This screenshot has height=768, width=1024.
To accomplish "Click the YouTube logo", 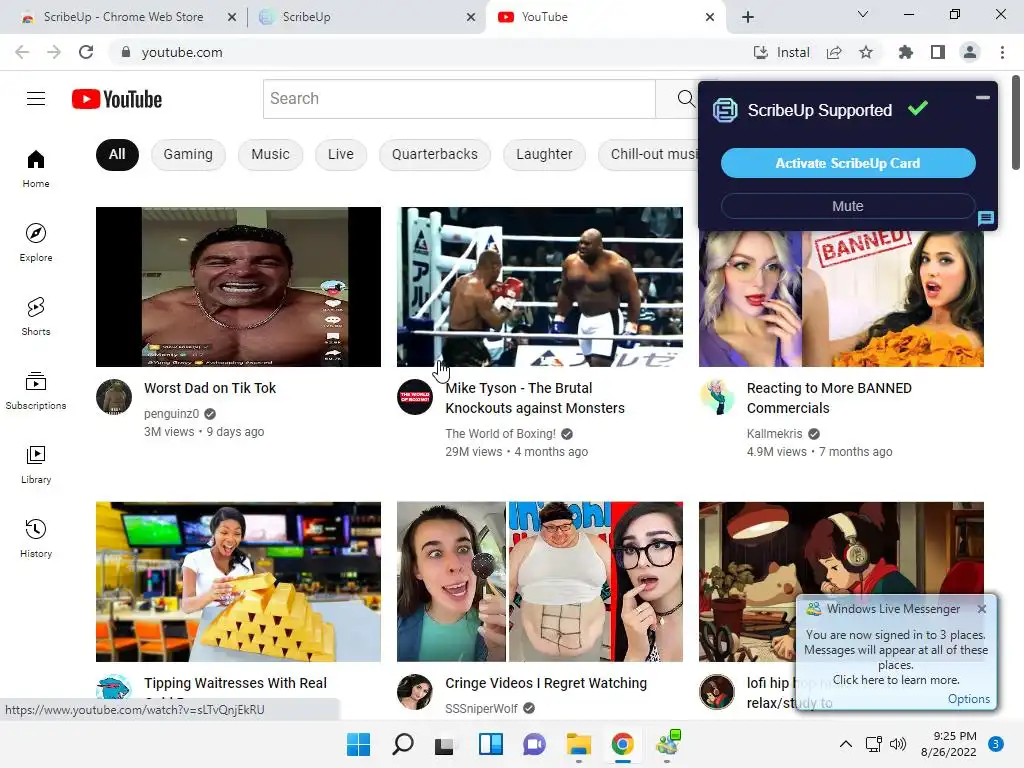I will (x=117, y=99).
